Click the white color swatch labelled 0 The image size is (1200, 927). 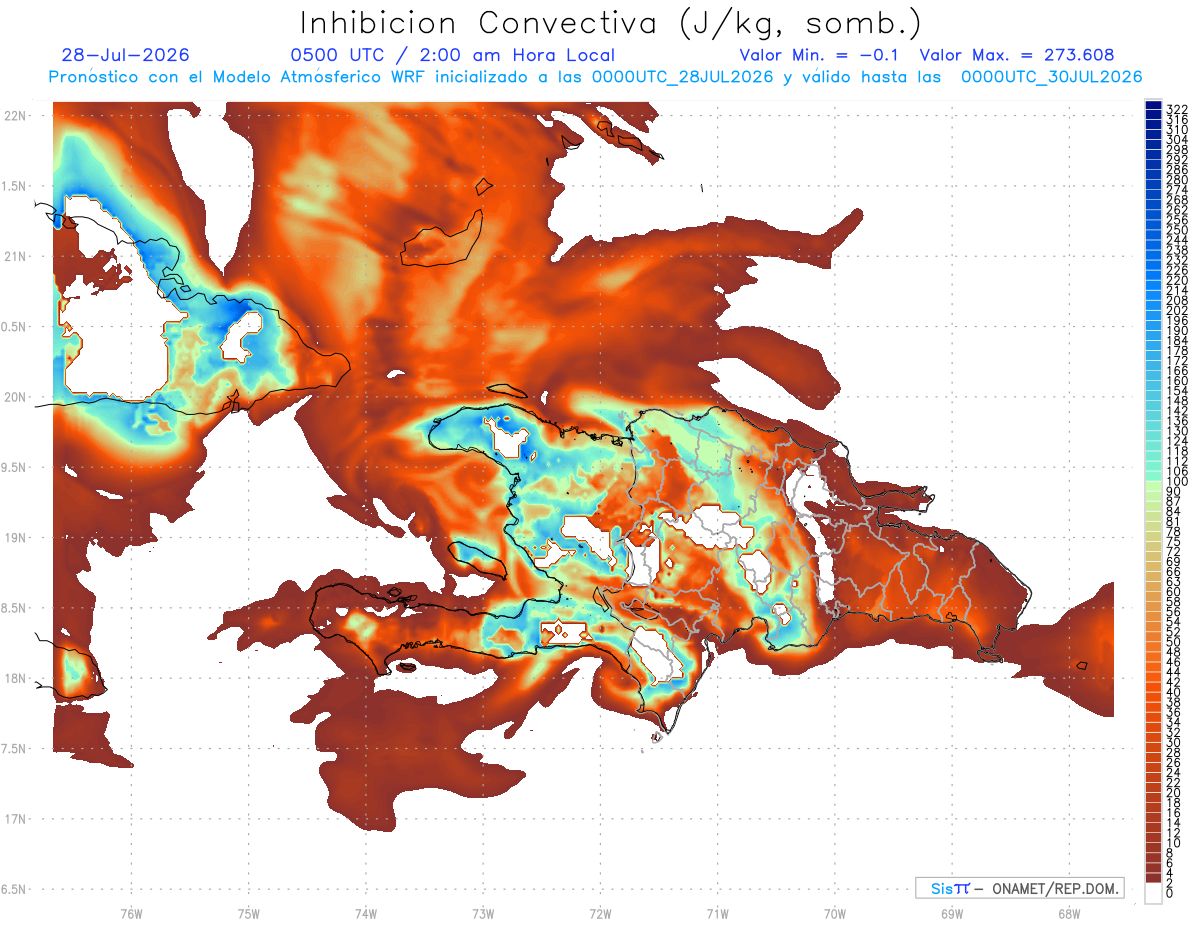[1154, 895]
